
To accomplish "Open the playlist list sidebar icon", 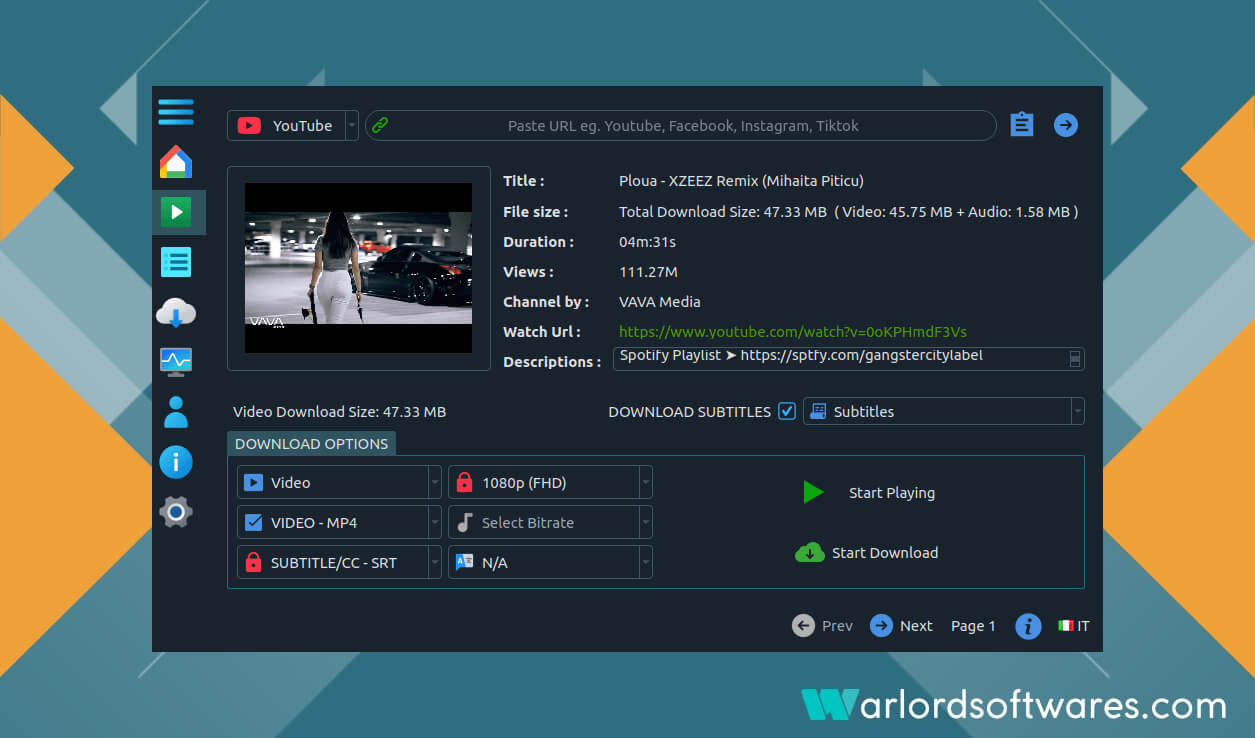I will click(176, 262).
